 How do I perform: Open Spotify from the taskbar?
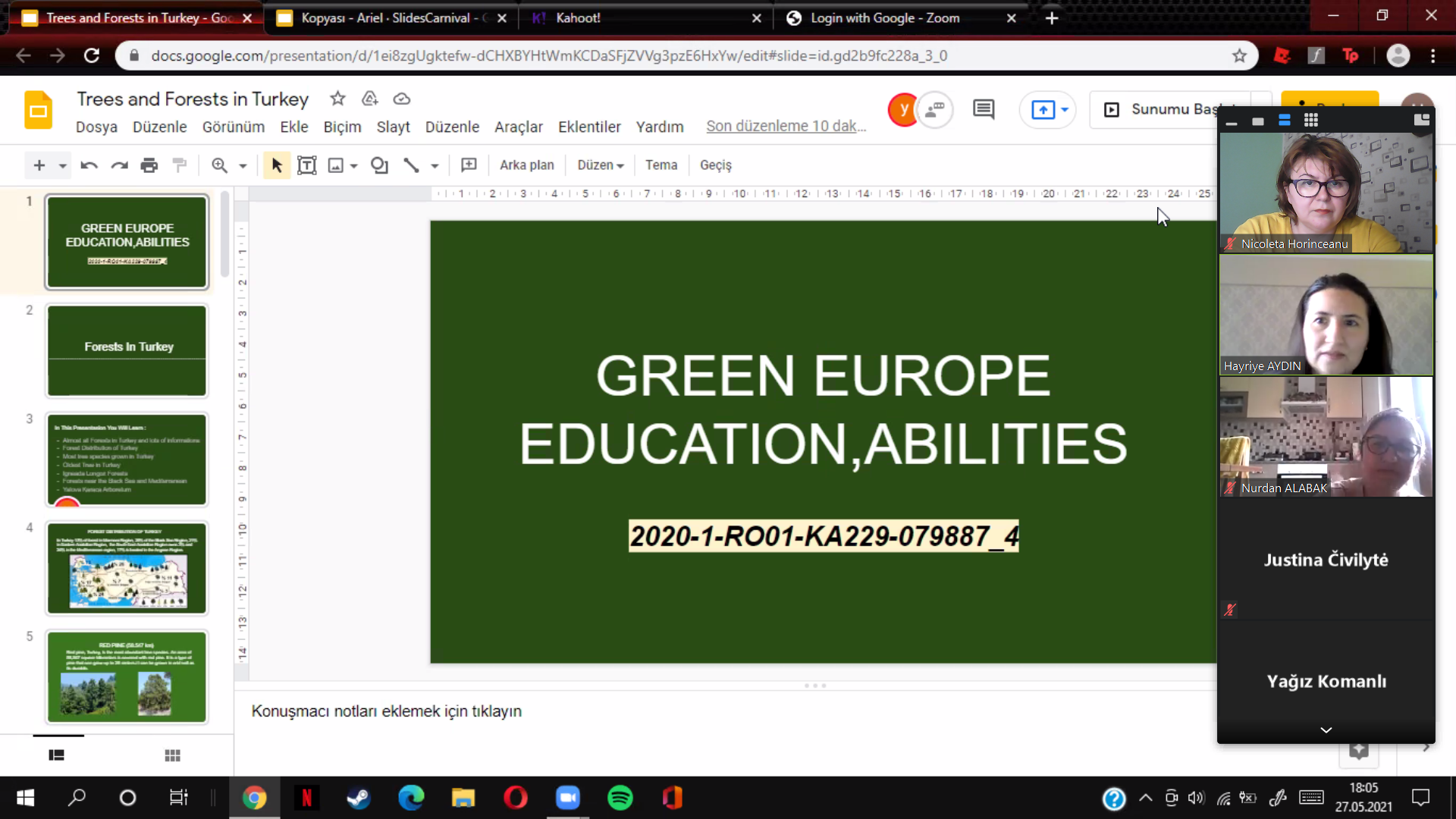pyautogui.click(x=620, y=798)
